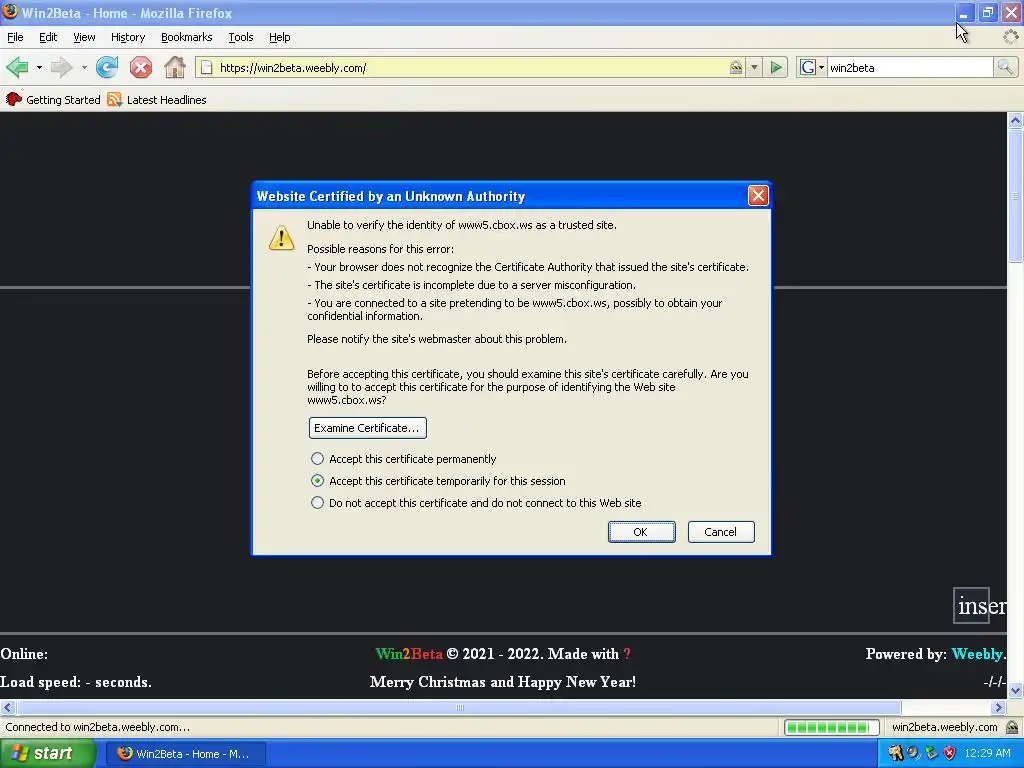Click Merry Christmas and Happy New Year text

503,682
